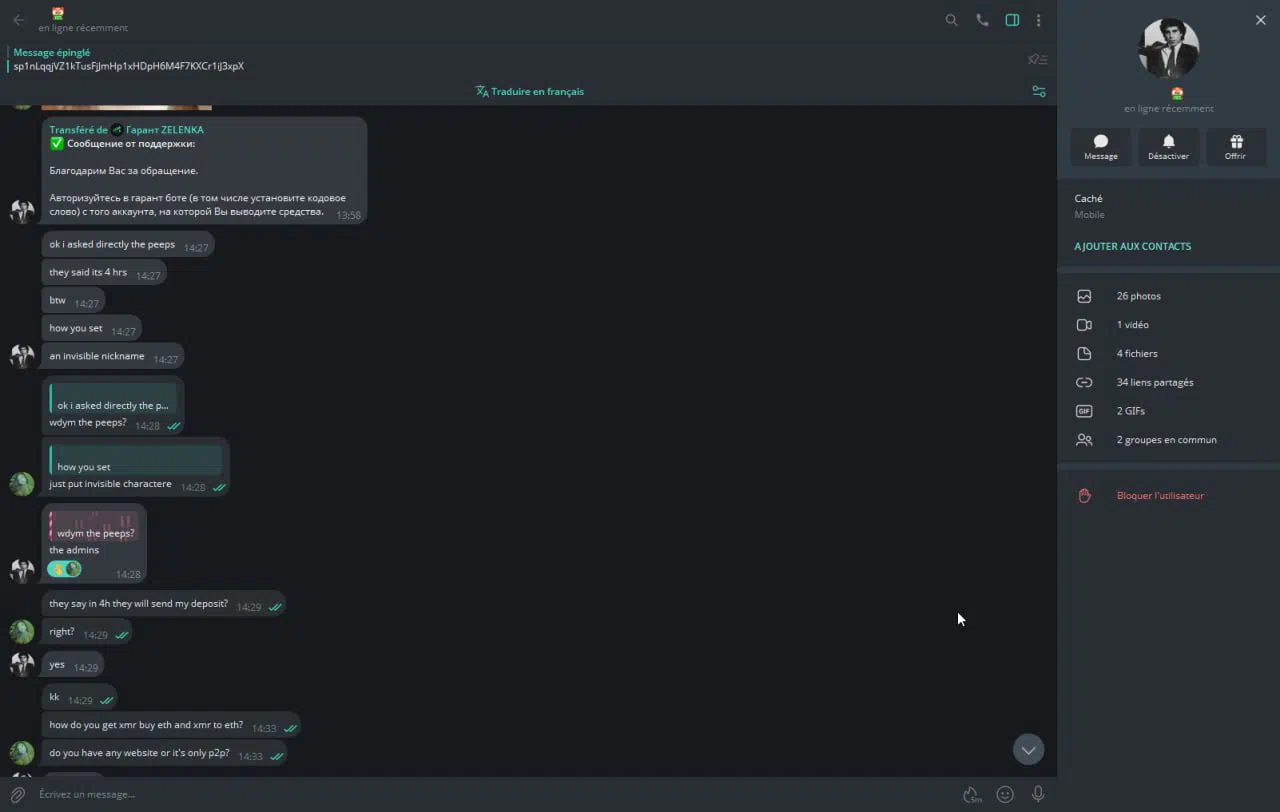The height and width of the screenshot is (812, 1280).
Task: Toggle the right profile side panel
Action: 1012,20
